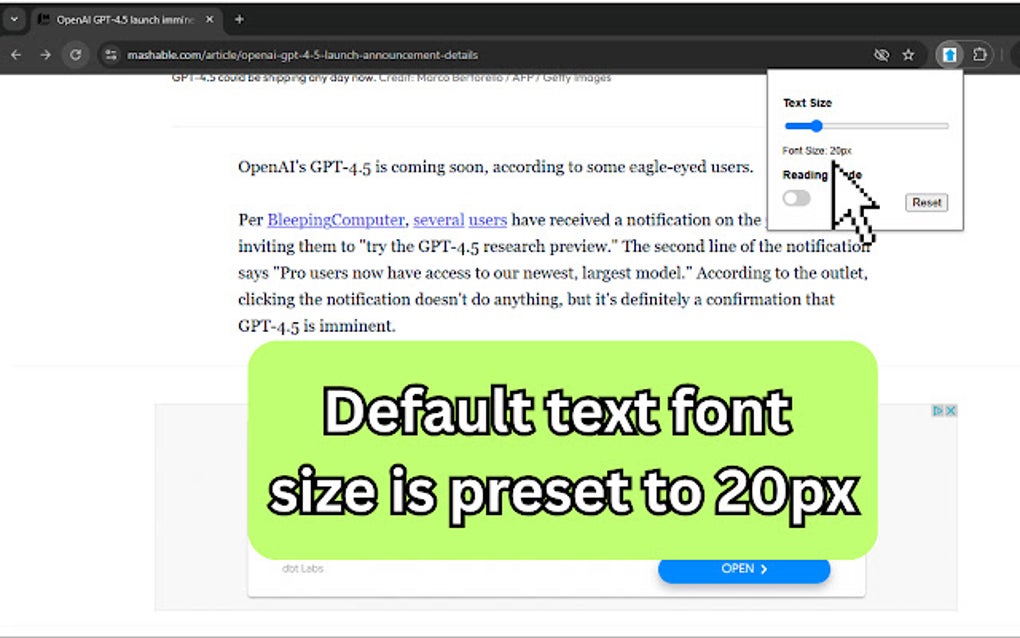Toggle Reading Mode off after enabling
Image resolution: width=1020 pixels, height=638 pixels.
796,199
